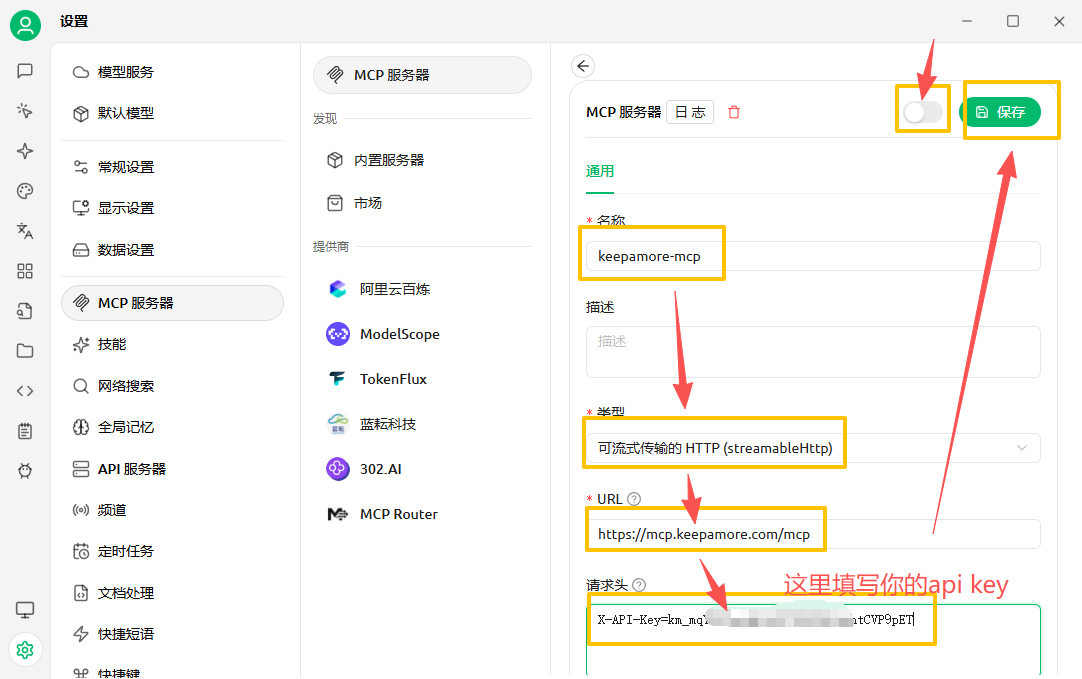This screenshot has height=679, width=1082.
Task: Open 模型服务 settings
Action: 173,72
